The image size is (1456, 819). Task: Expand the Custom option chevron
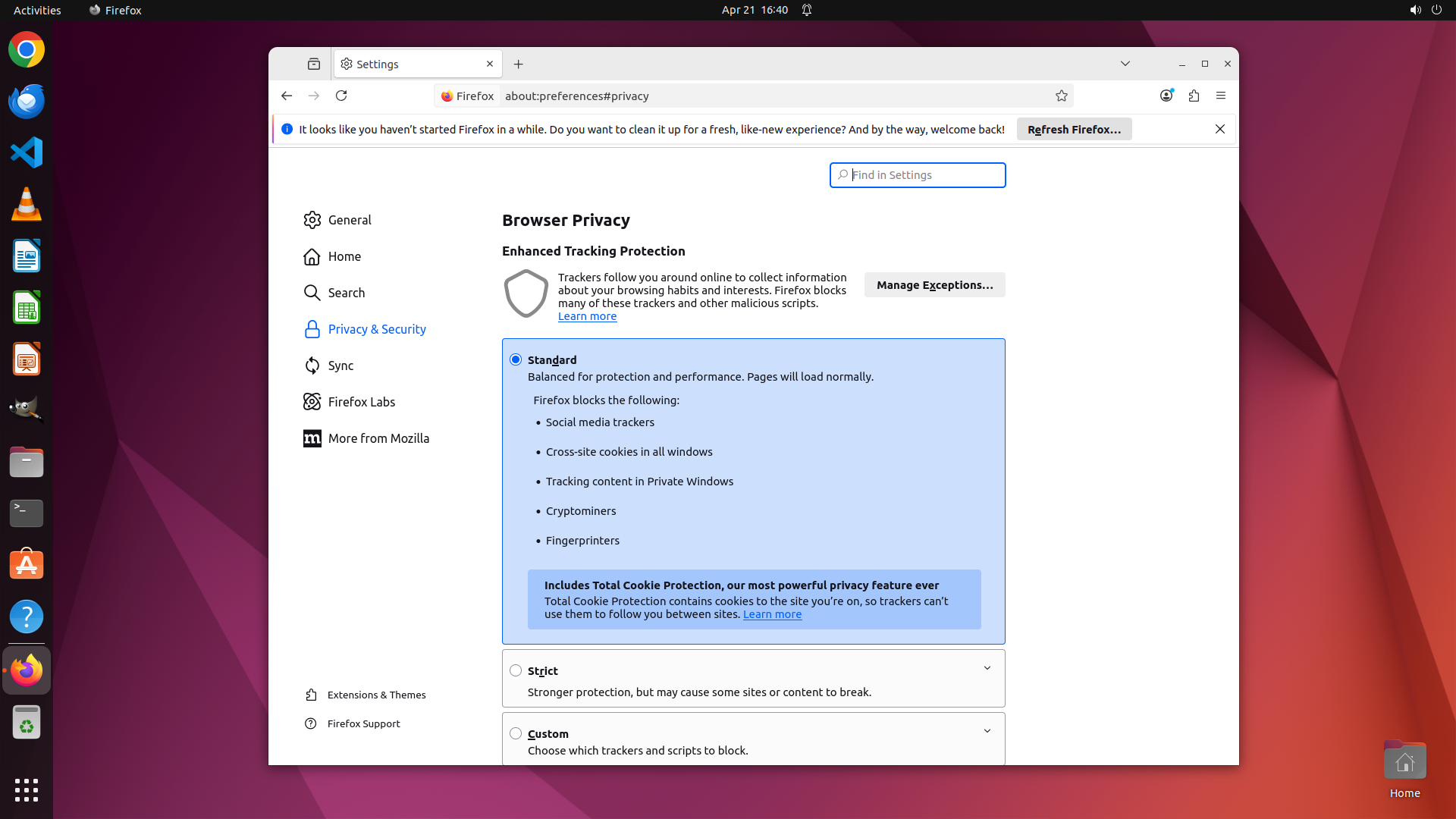coord(987,731)
